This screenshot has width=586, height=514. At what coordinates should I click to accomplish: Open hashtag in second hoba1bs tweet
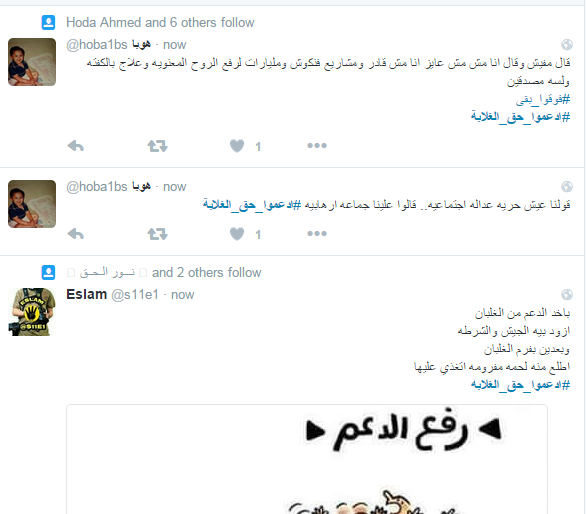(x=252, y=205)
